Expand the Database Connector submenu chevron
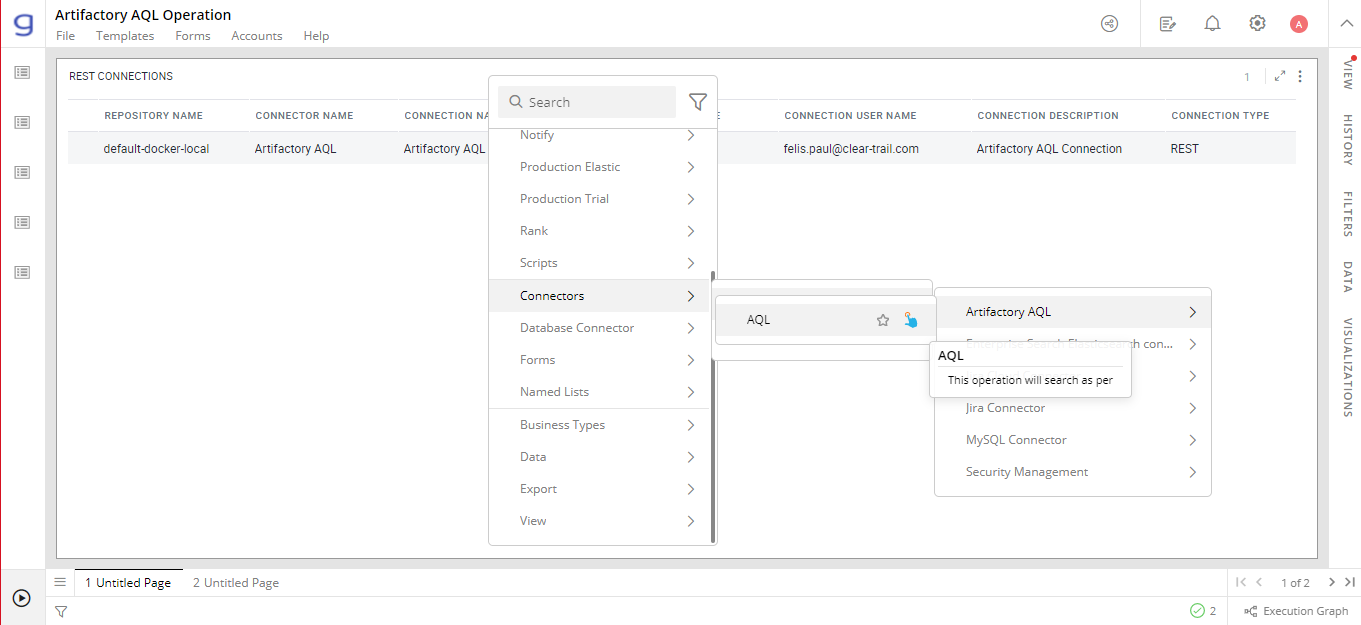The height and width of the screenshot is (625, 1361). 690,328
